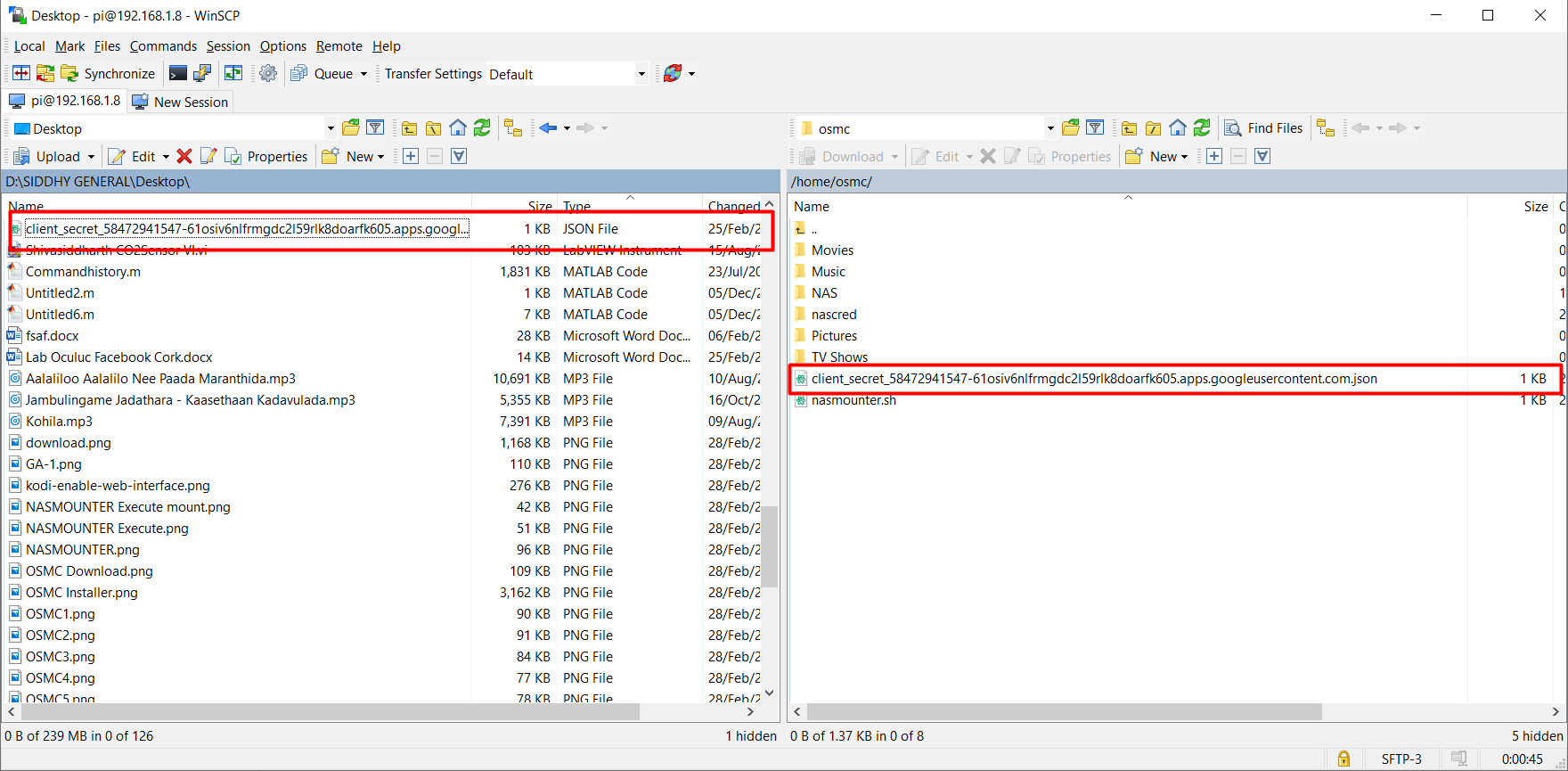Go to remote home directory icon
The width and height of the screenshot is (1568, 771).
(1178, 128)
